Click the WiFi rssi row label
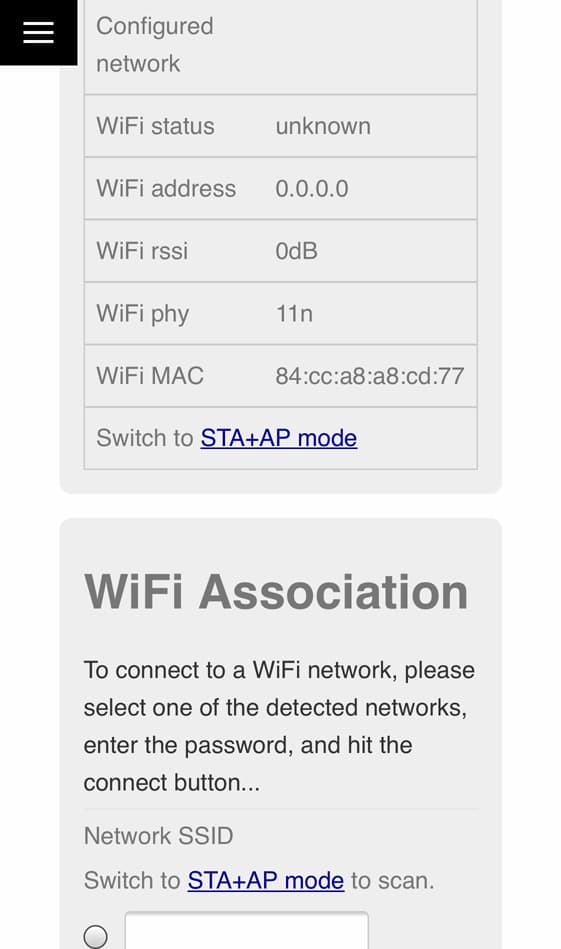This screenshot has height=949, width=561. (142, 251)
